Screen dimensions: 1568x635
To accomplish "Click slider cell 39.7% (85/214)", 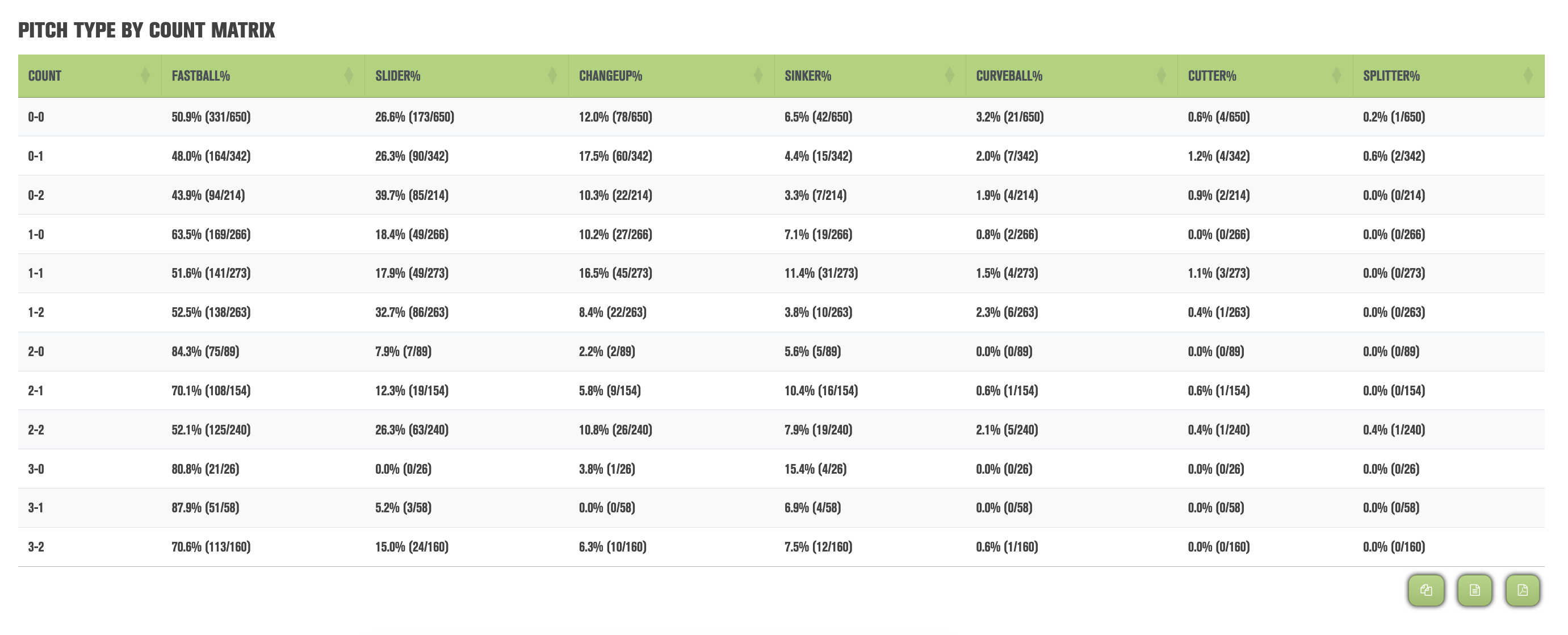I will (x=412, y=195).
